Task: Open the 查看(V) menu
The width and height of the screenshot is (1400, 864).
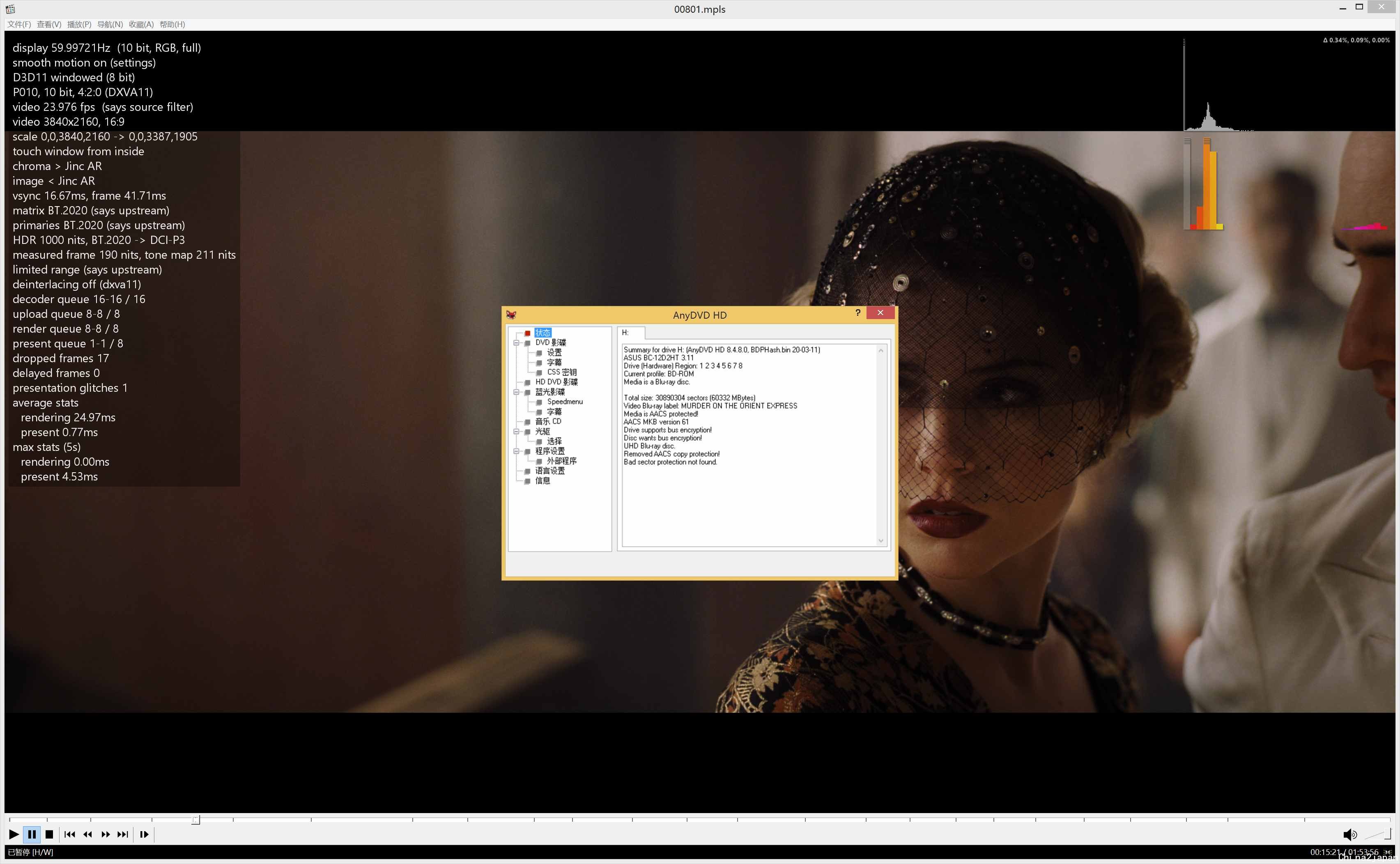Action: click(x=49, y=24)
